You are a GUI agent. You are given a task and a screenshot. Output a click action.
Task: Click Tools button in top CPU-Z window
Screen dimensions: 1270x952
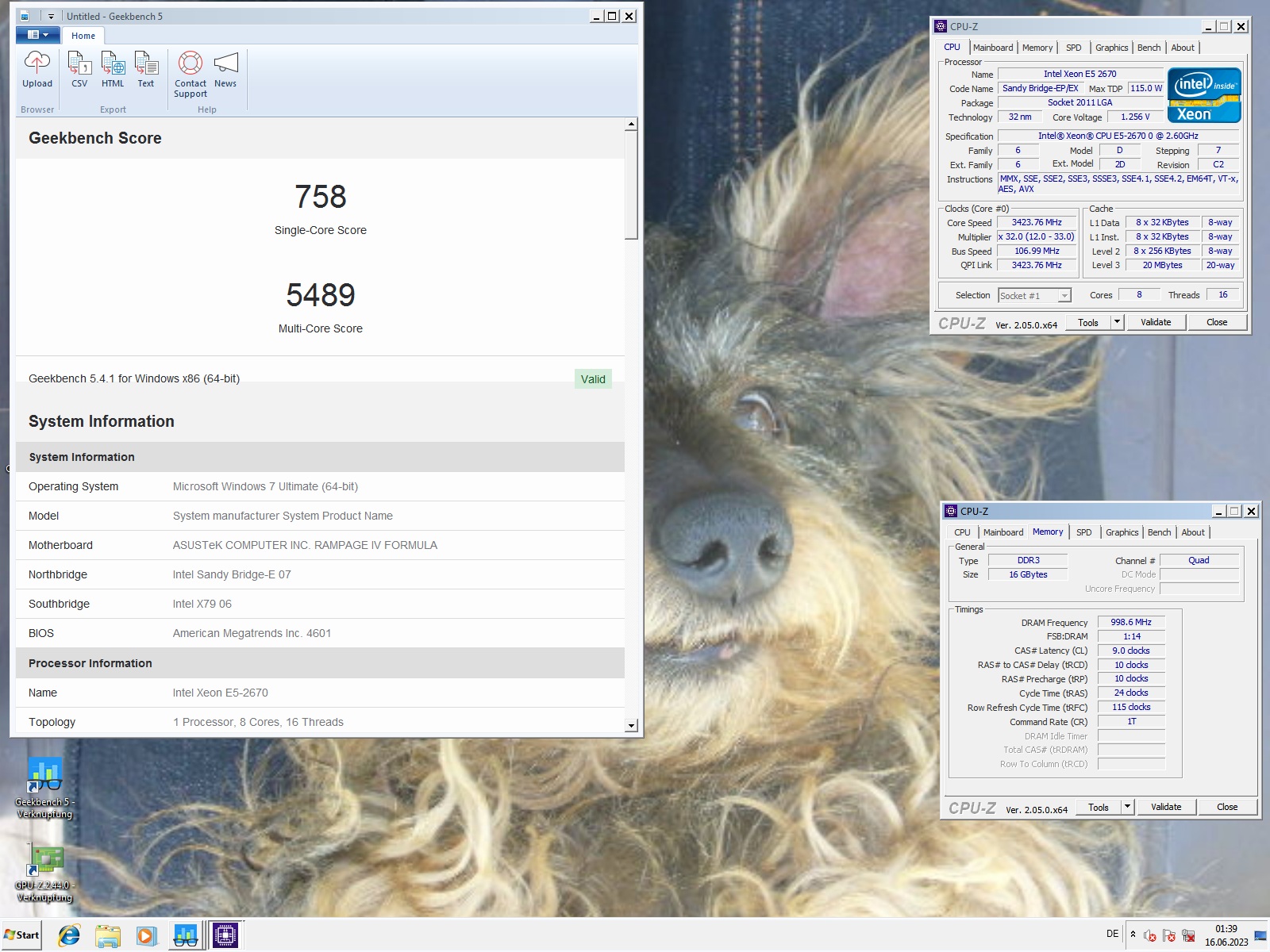click(x=1088, y=322)
